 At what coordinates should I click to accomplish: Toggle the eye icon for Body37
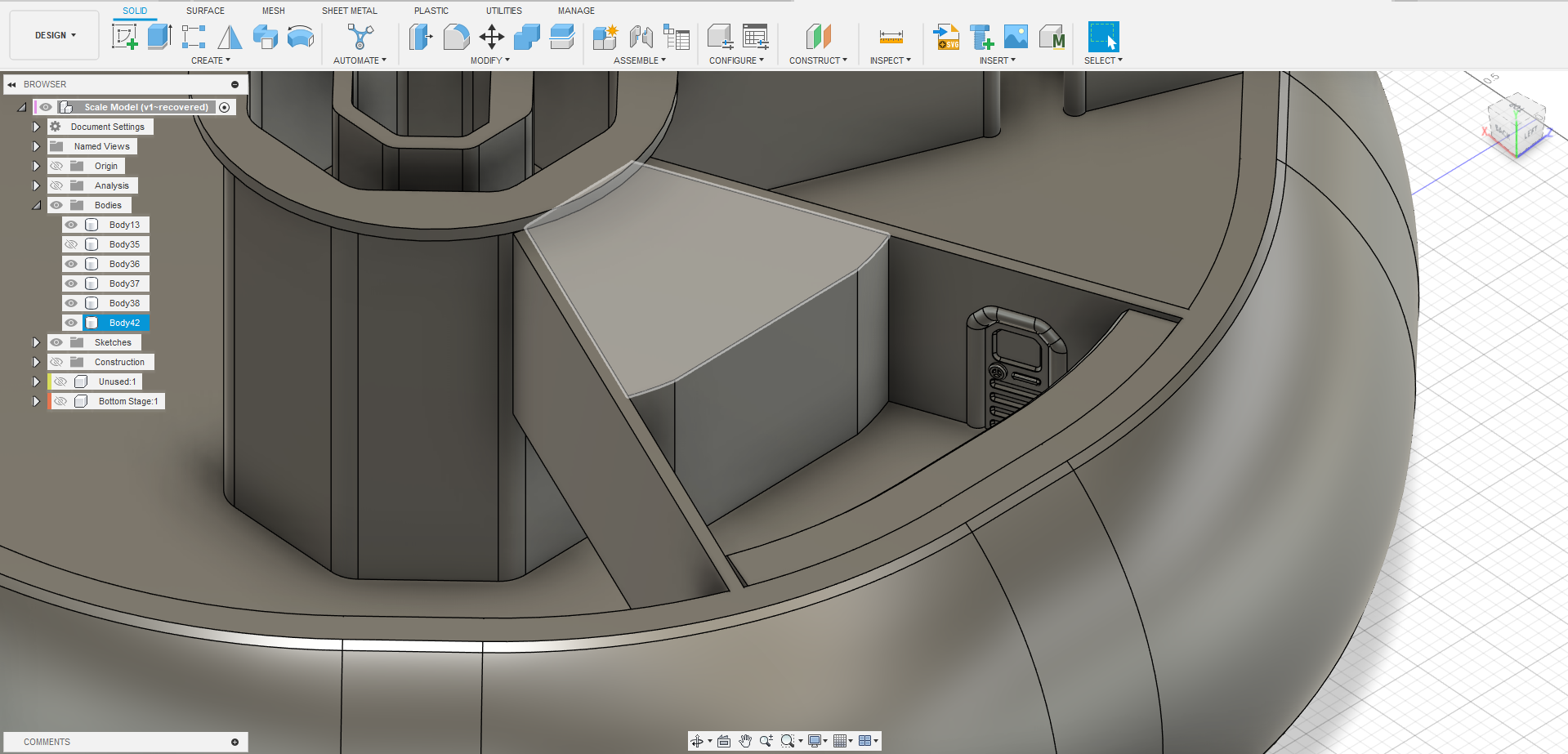(x=71, y=283)
